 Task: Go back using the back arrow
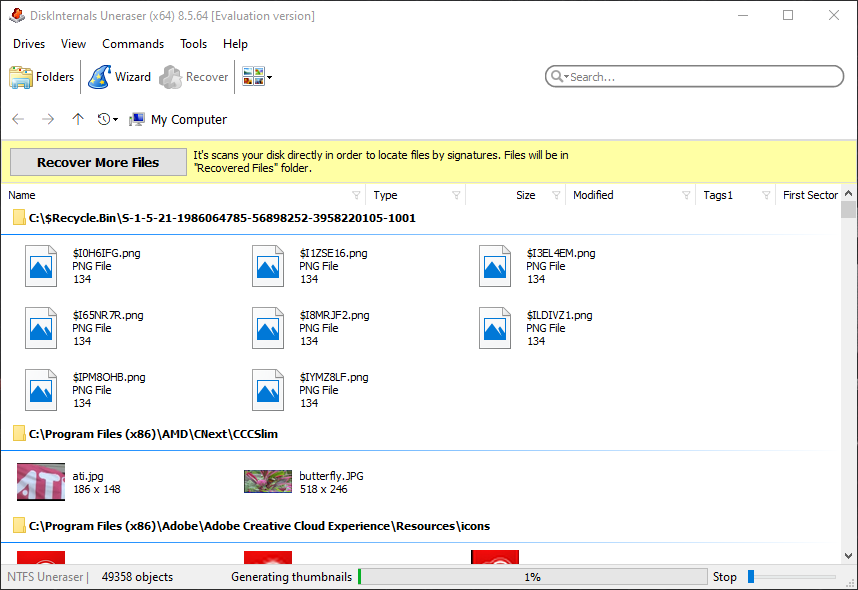pos(18,119)
